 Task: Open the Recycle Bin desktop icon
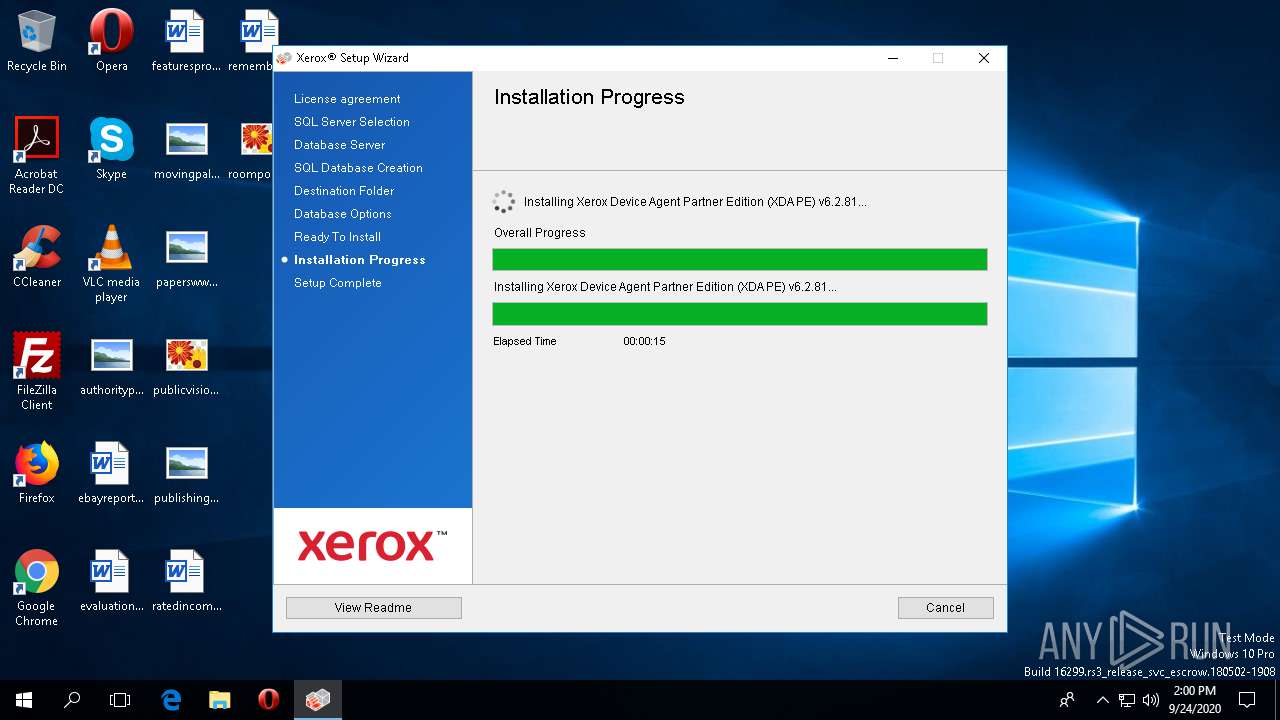[x=37, y=41]
